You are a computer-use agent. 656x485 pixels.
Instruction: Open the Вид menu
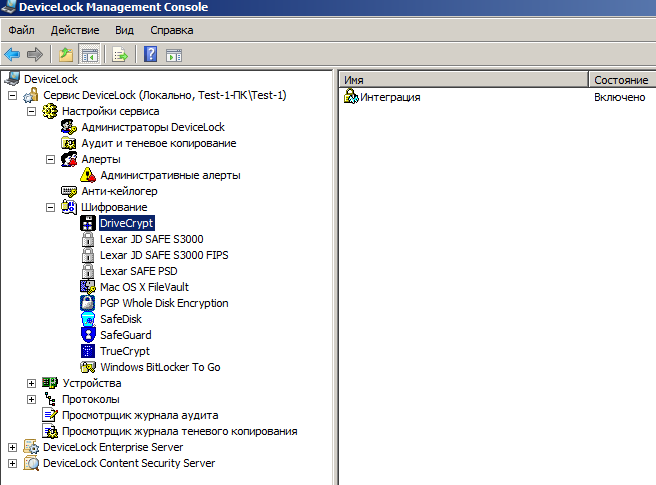[125, 30]
